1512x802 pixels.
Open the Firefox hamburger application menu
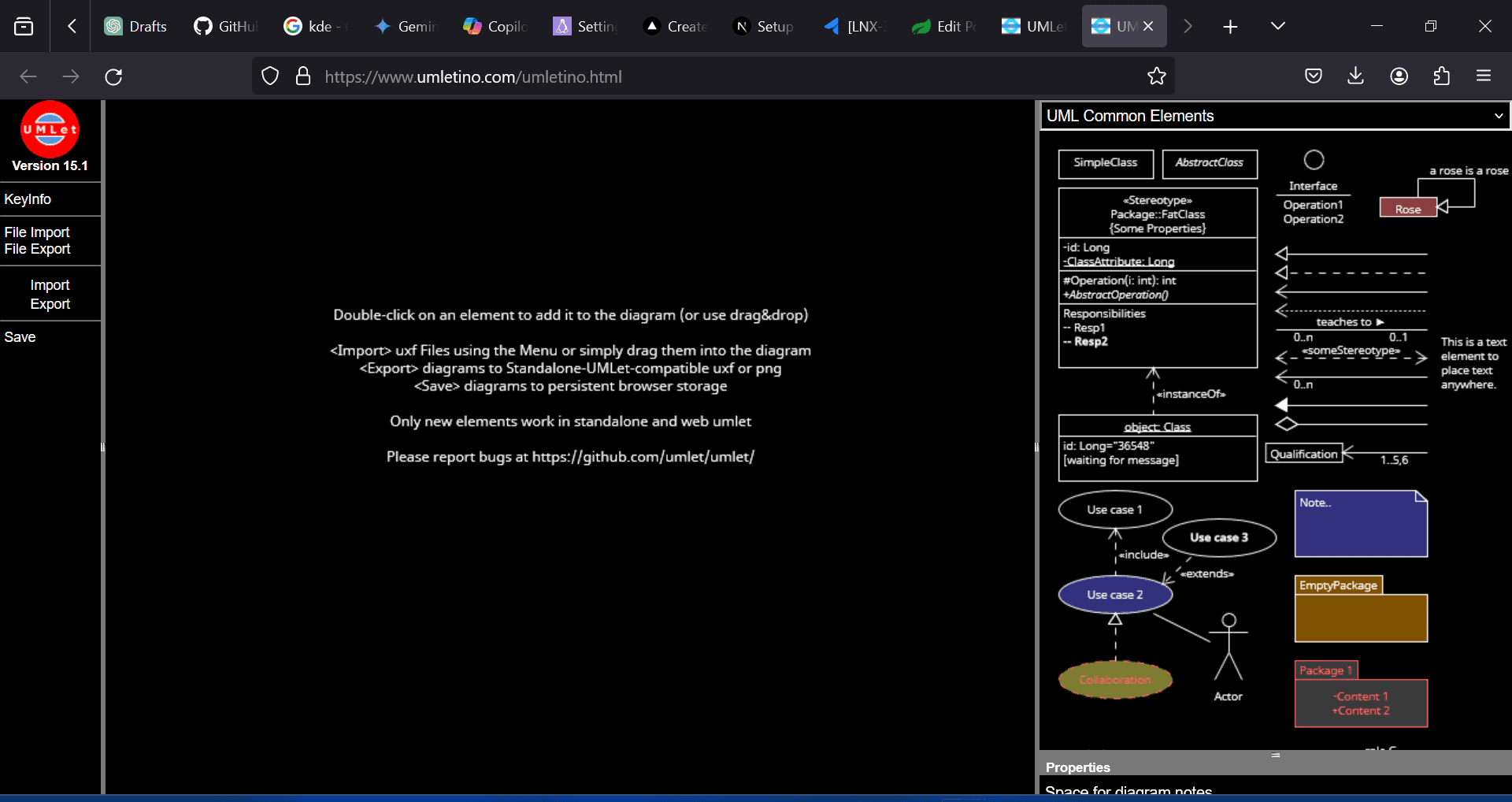point(1484,76)
